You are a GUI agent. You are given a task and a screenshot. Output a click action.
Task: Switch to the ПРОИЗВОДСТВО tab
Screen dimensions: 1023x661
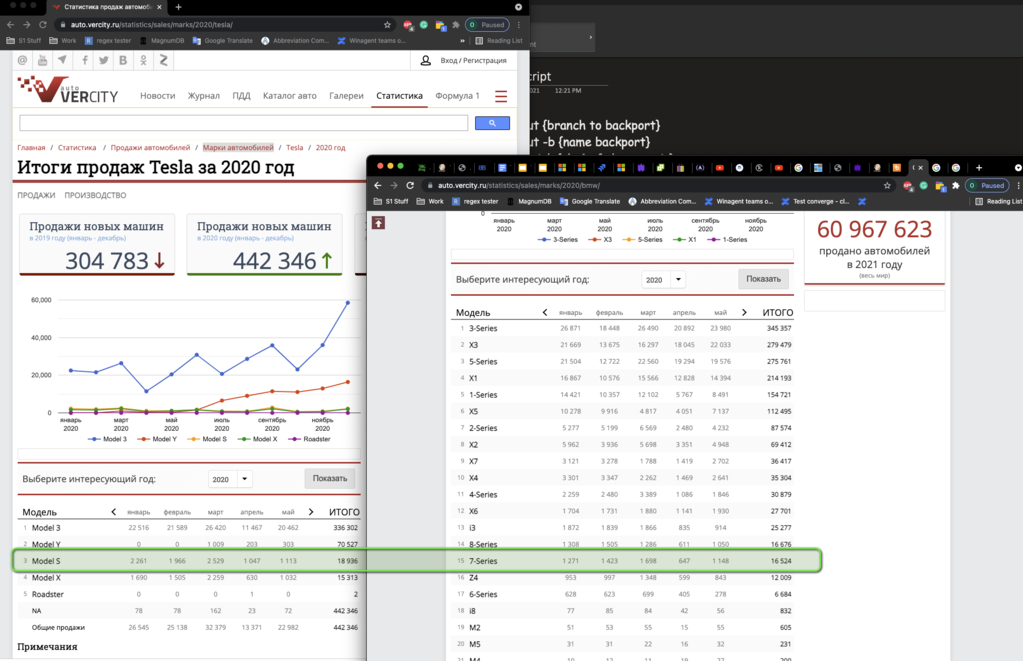(x=95, y=195)
